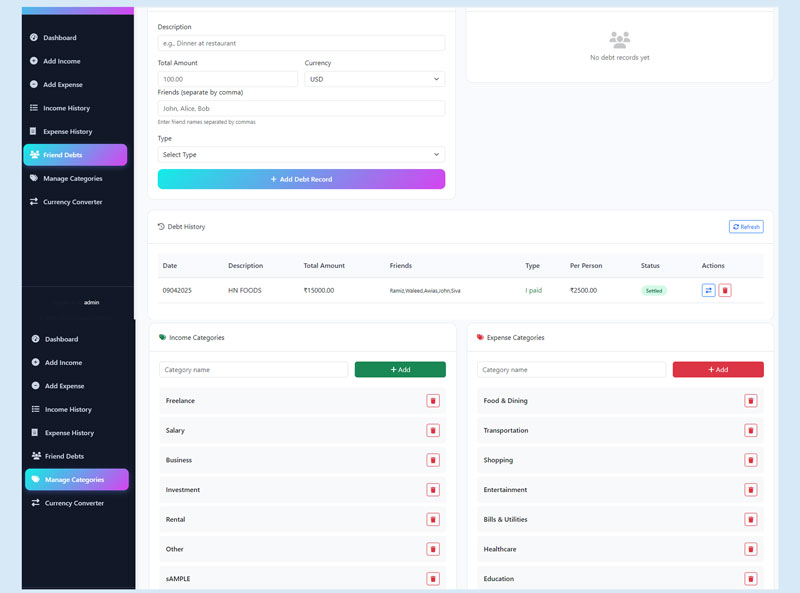The height and width of the screenshot is (593, 800).
Task: Click the green Add income category button
Action: pos(400,370)
